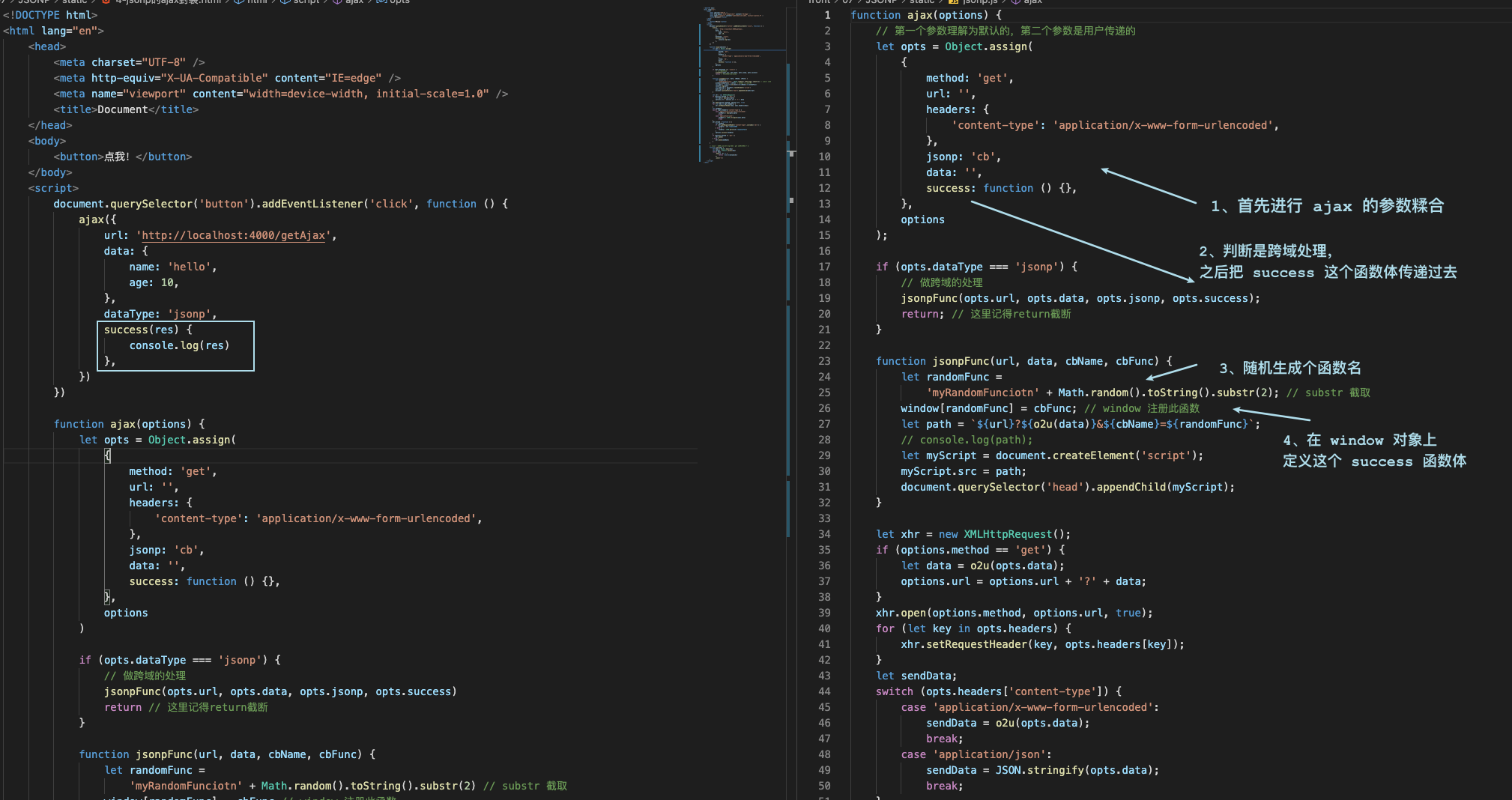Click document.createElement('script') on jsonp.js line 29

[x=1099, y=455]
